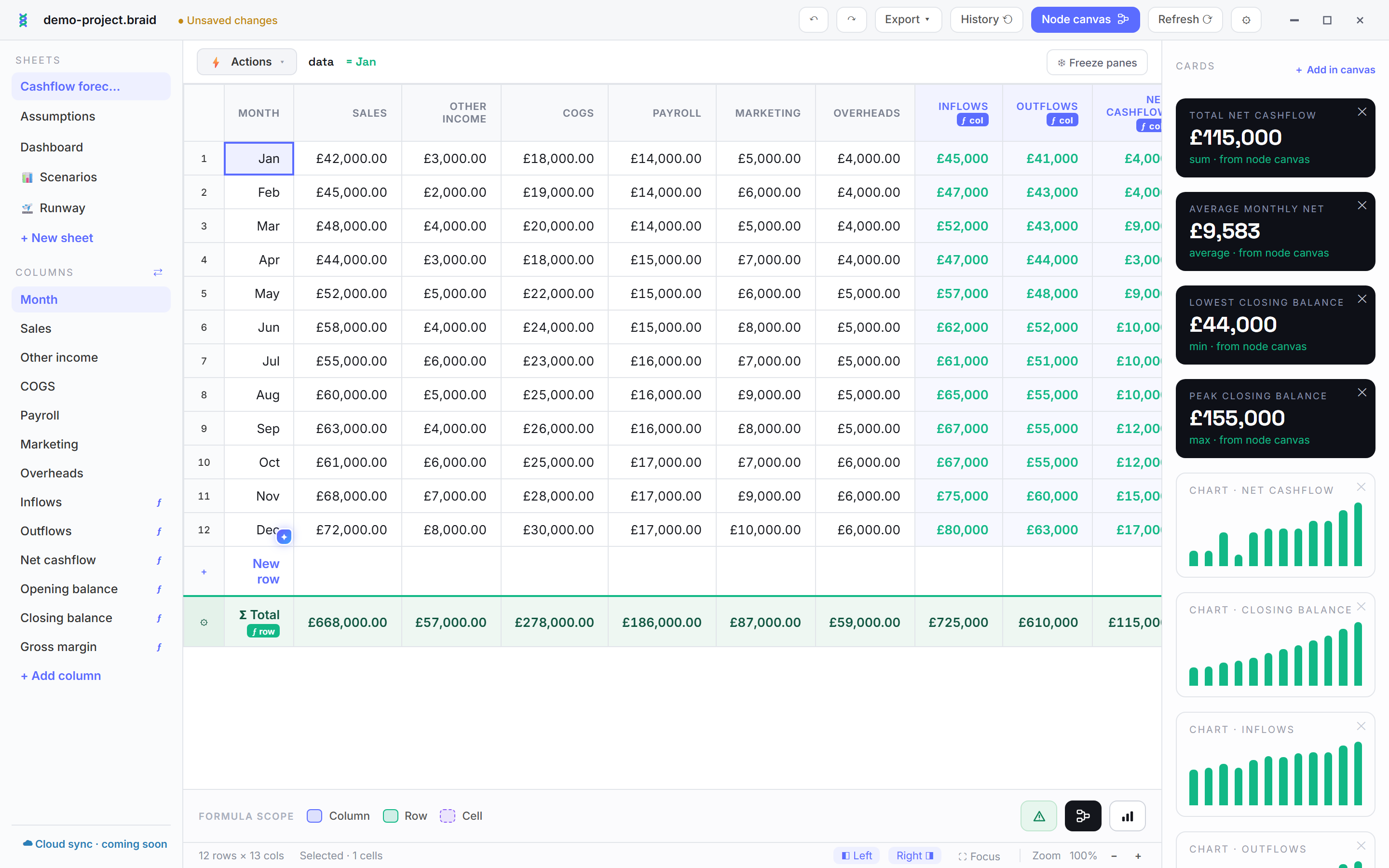
Task: Remove the Closing Balance chart card
Action: coord(1361,607)
